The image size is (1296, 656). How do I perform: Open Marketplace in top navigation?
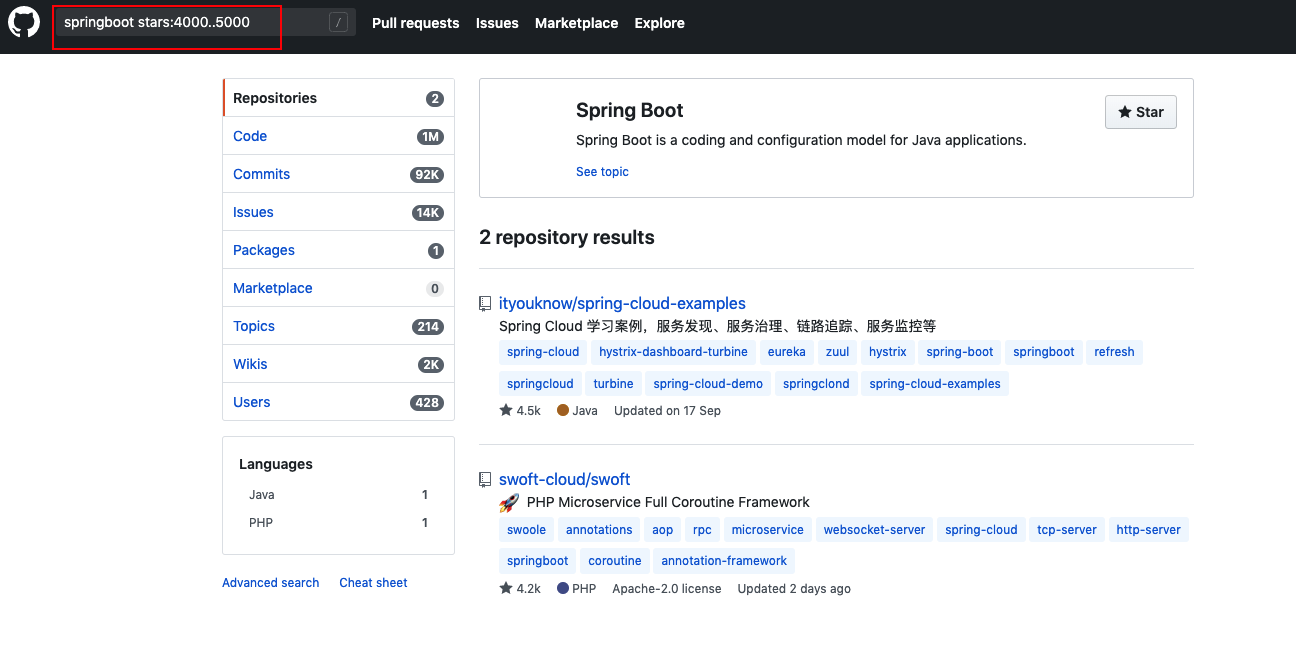pyautogui.click(x=576, y=23)
